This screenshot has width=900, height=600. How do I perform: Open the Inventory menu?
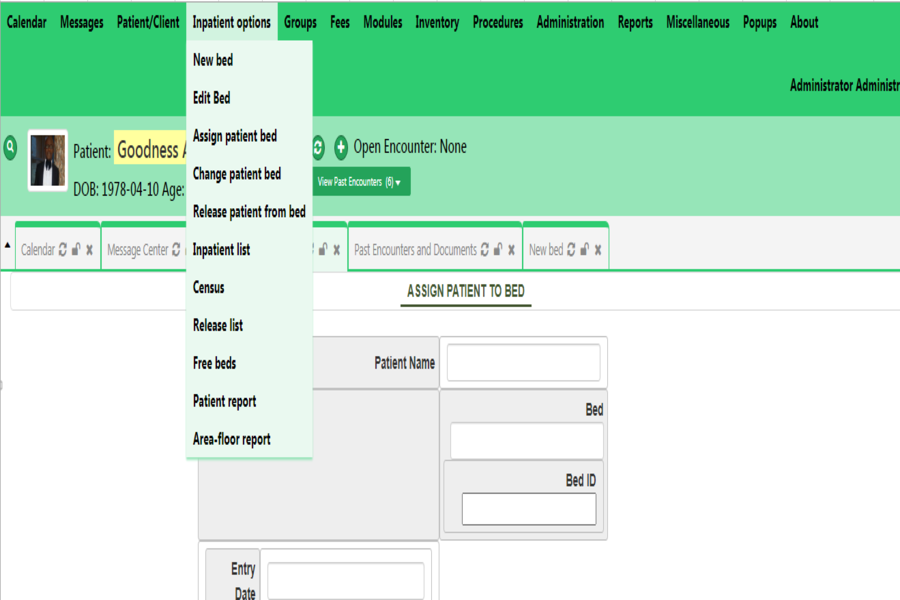(437, 22)
